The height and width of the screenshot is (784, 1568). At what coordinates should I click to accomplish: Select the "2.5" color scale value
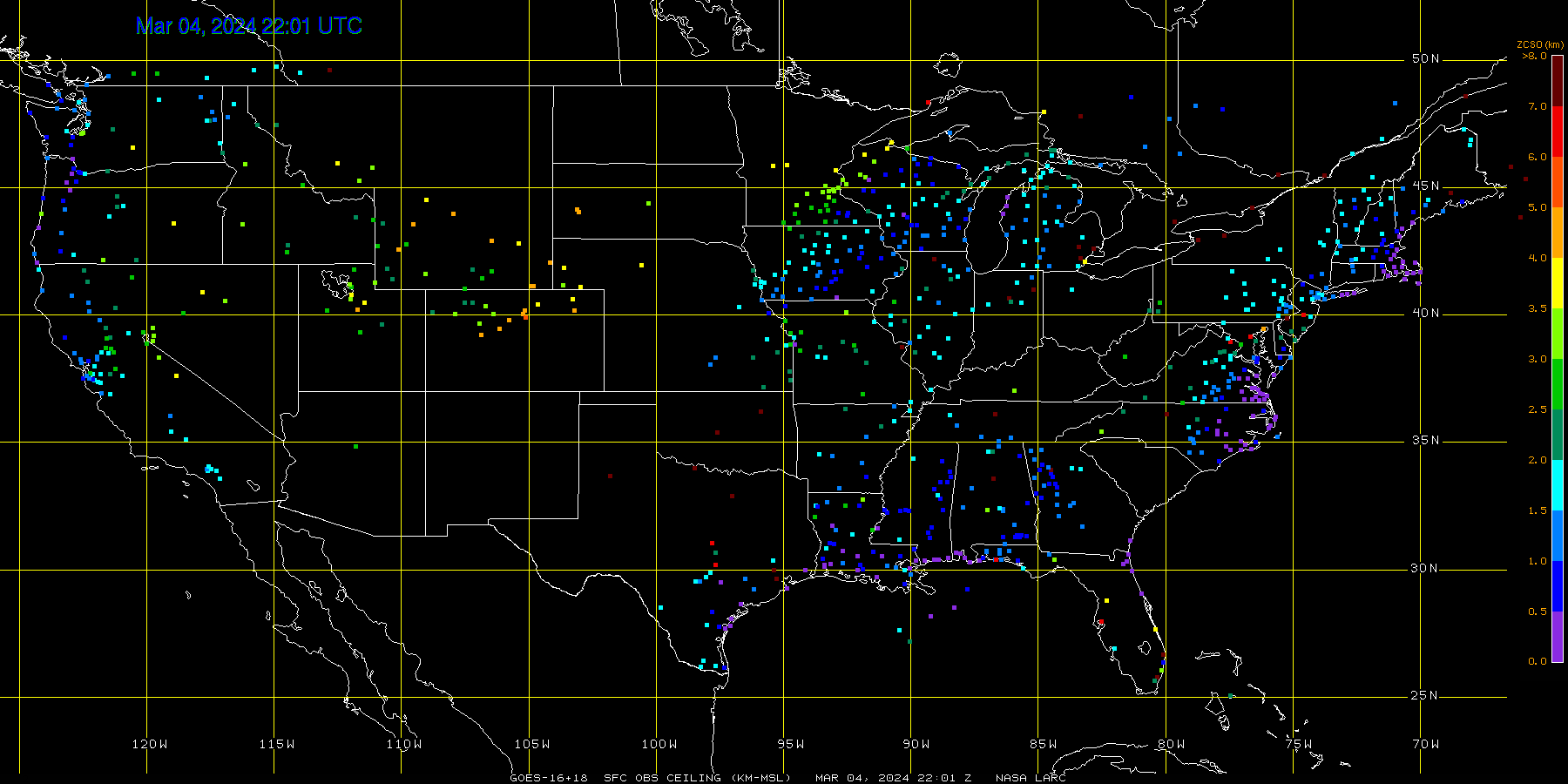pyautogui.click(x=1538, y=409)
